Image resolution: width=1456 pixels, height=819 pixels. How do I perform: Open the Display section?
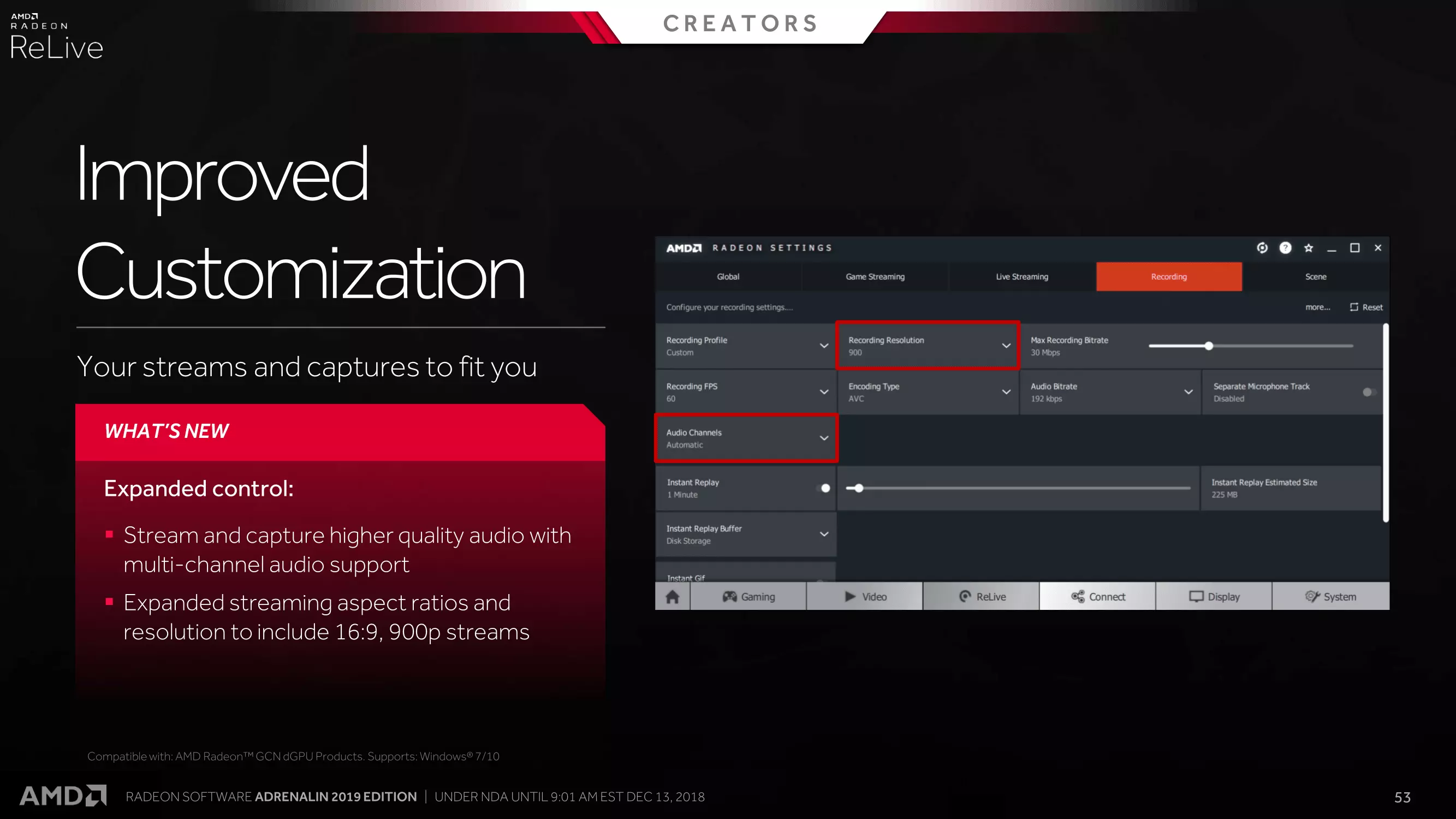pos(1214,597)
